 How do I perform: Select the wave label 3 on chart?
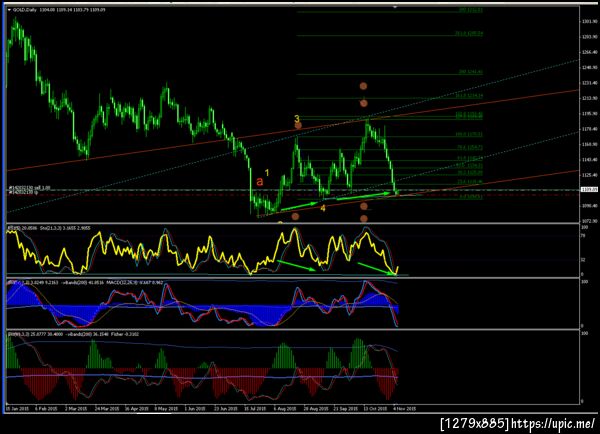pos(297,119)
